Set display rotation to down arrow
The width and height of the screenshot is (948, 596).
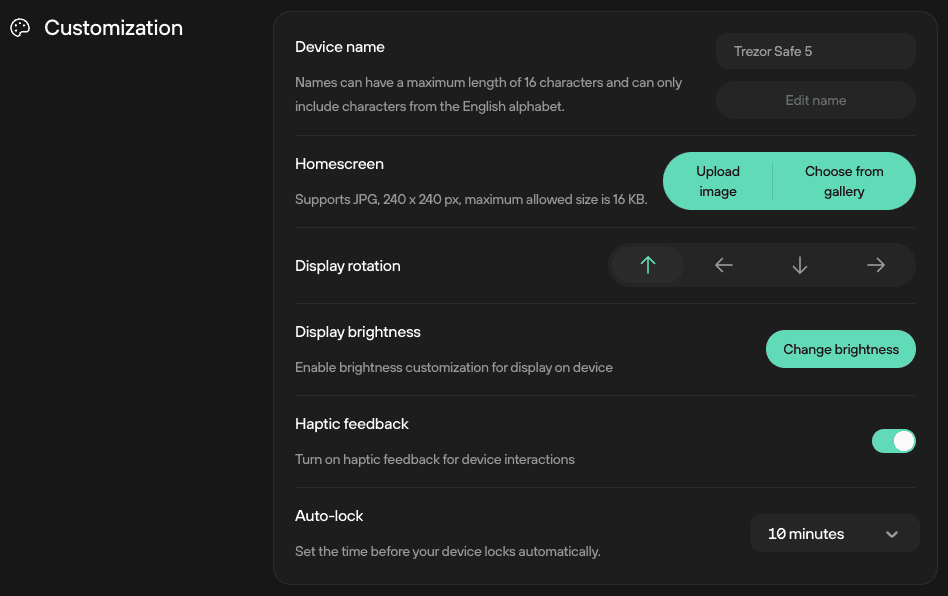[x=800, y=265]
